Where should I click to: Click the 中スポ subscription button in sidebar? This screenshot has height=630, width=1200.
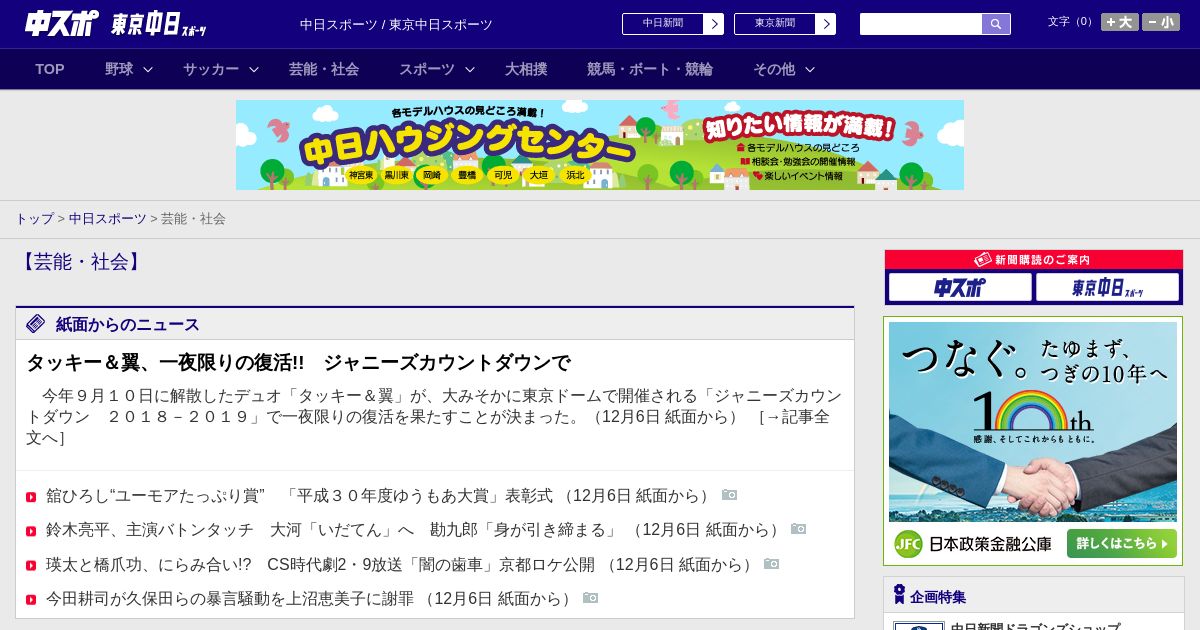(x=960, y=288)
